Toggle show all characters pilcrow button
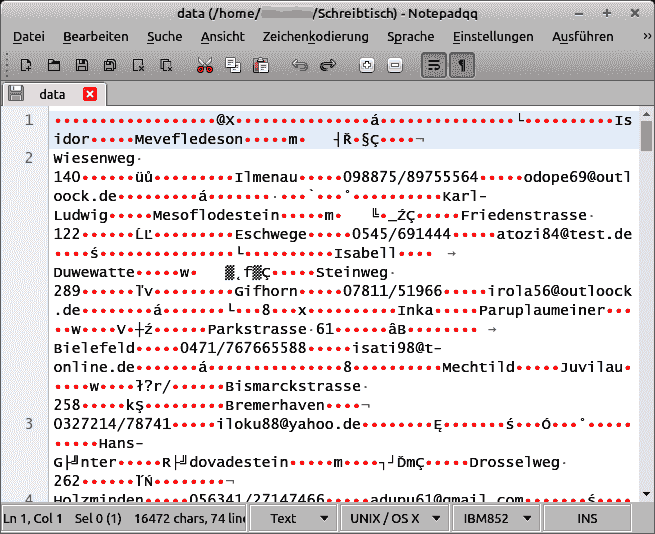This screenshot has height=534, width=655. pos(462,65)
